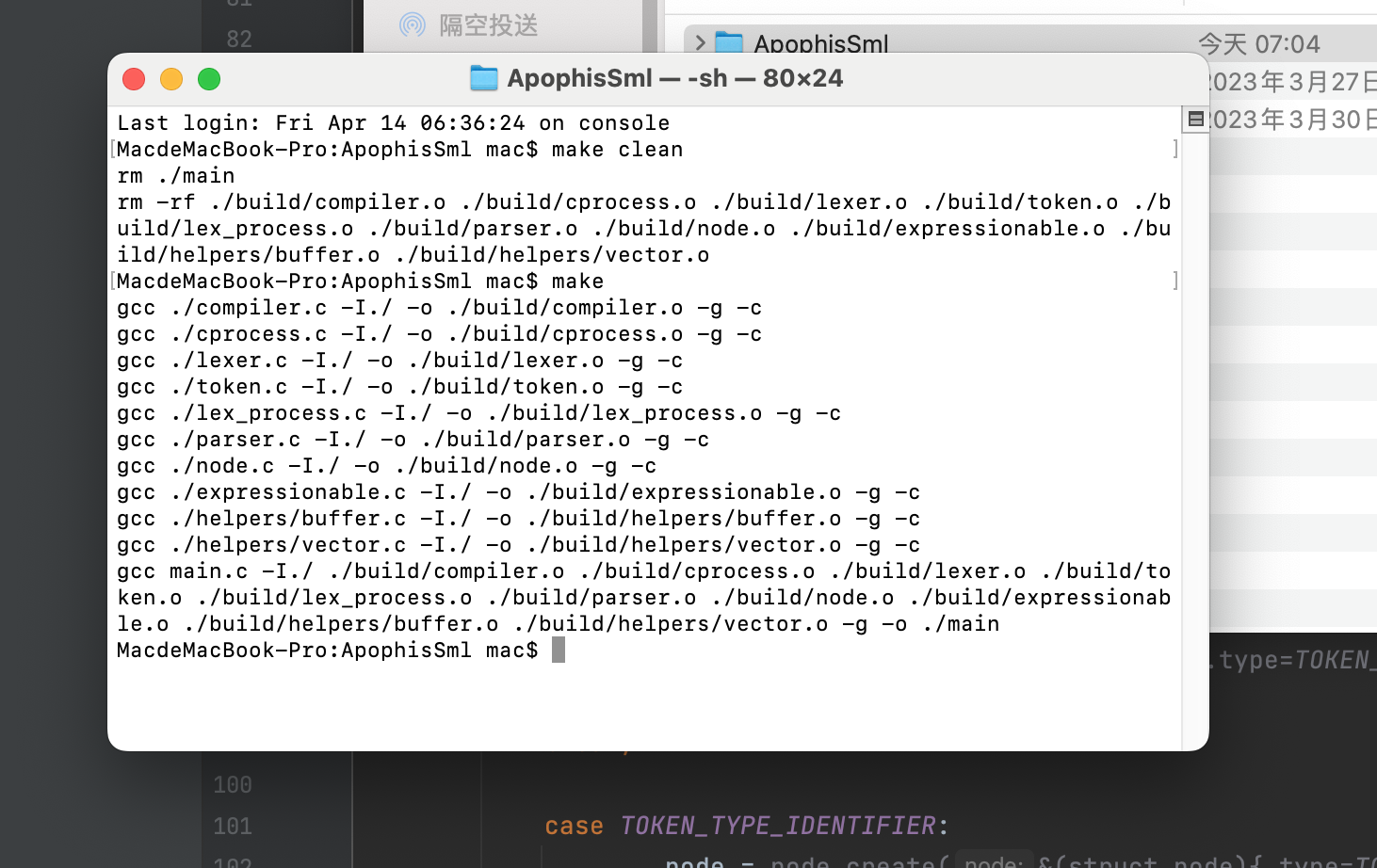Close the Terminal window with red button
This screenshot has height=868, width=1377.
[134, 79]
